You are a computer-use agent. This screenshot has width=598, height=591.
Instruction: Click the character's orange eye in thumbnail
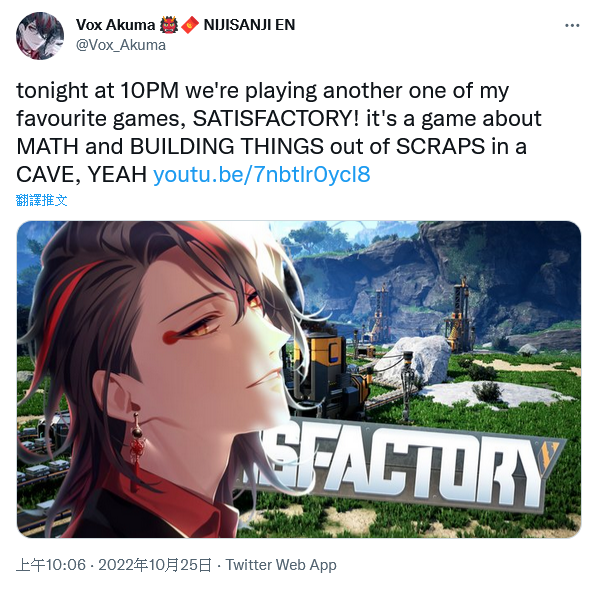coord(199,329)
